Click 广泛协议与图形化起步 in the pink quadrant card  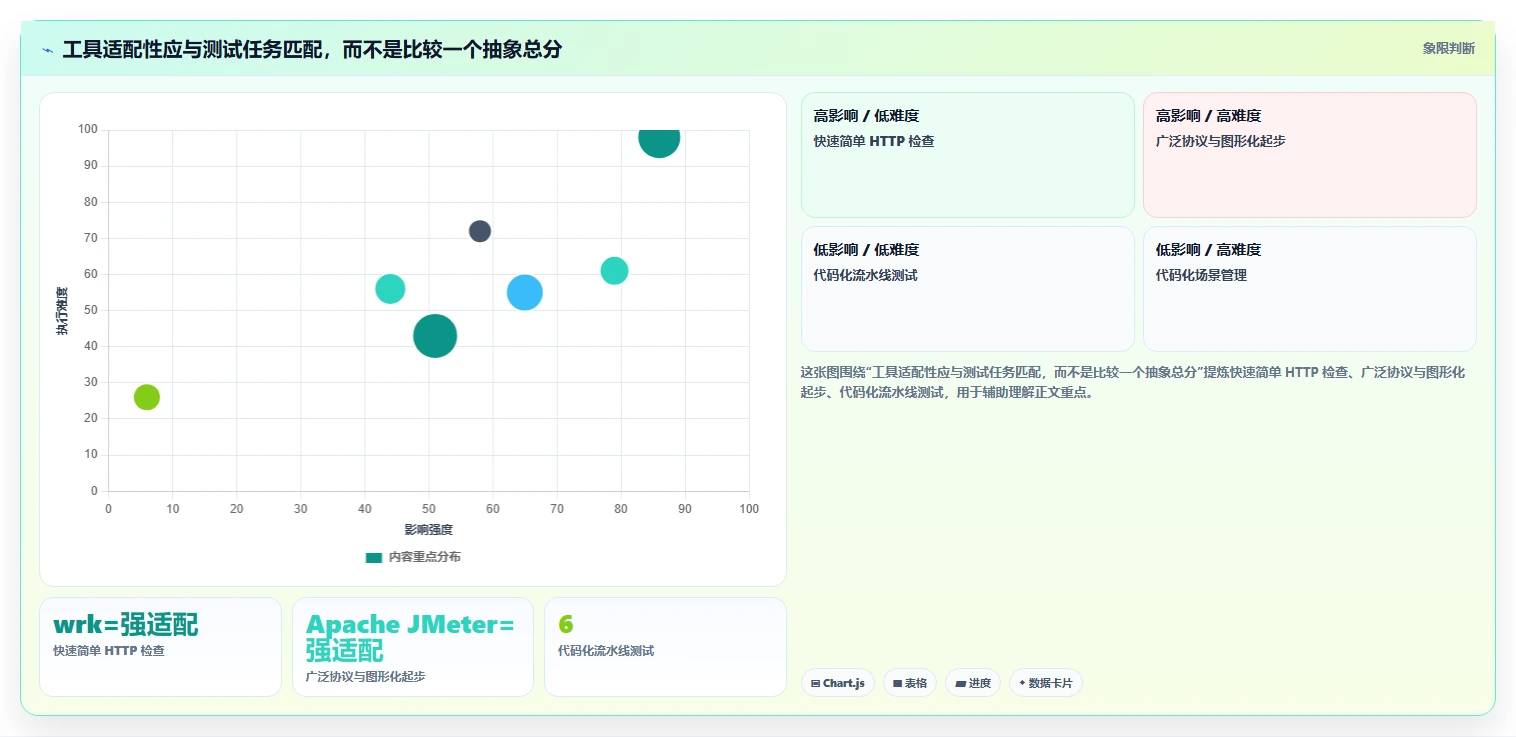[x=1220, y=142]
